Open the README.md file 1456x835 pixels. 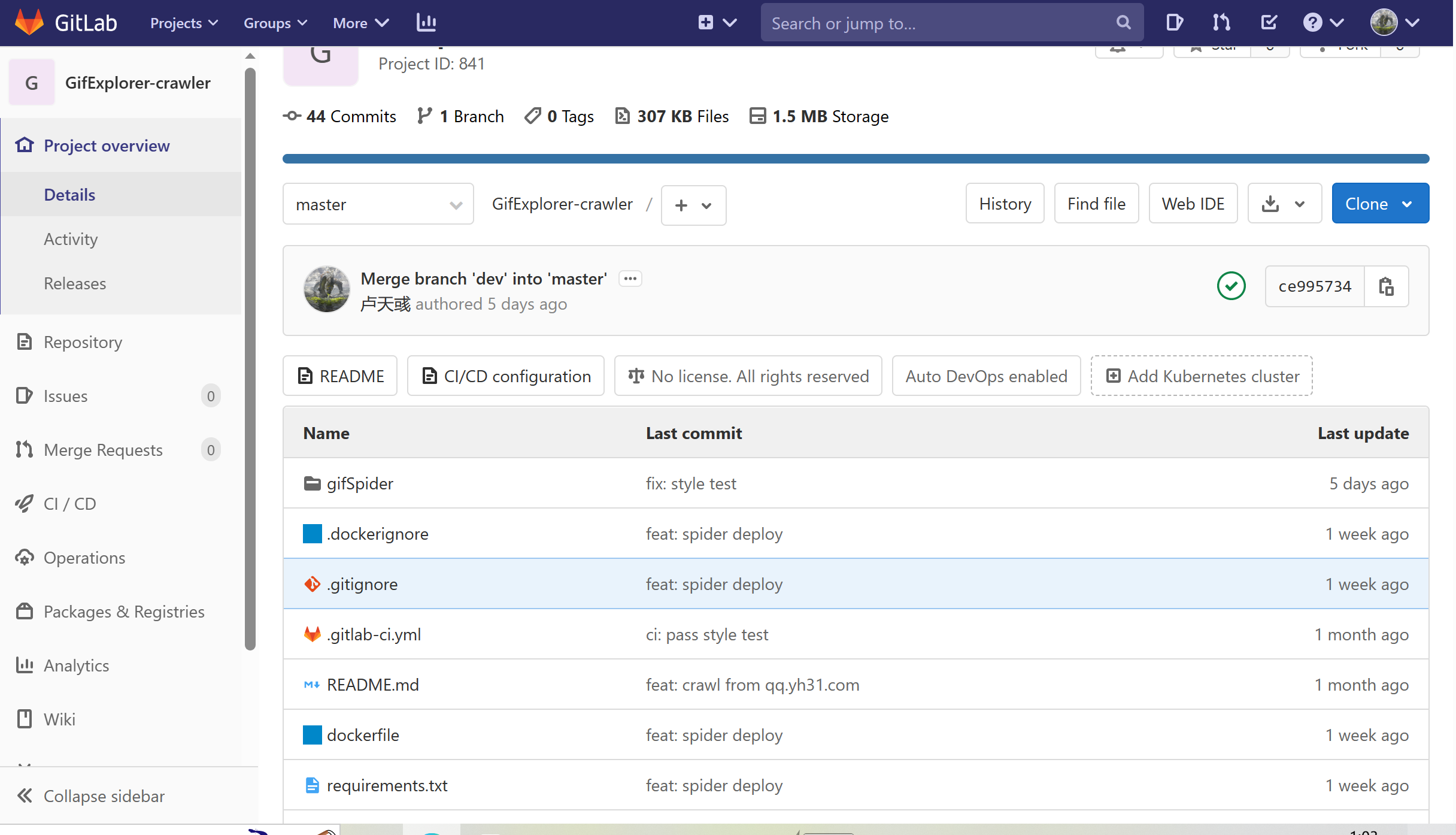(373, 685)
